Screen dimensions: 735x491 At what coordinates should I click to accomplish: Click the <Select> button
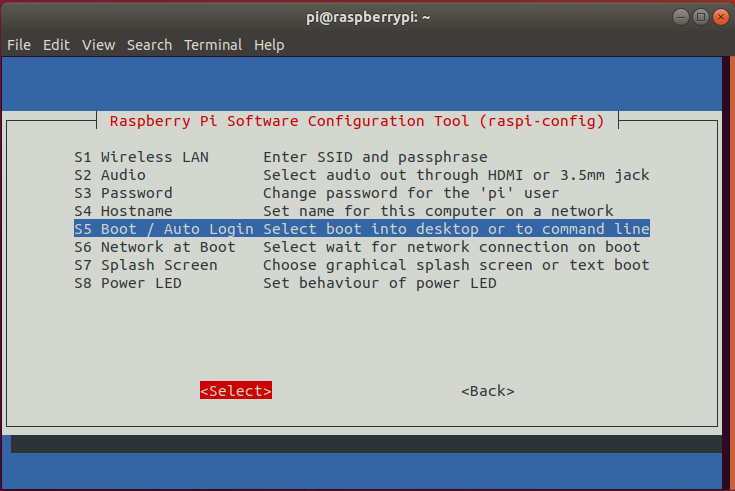(x=236, y=391)
